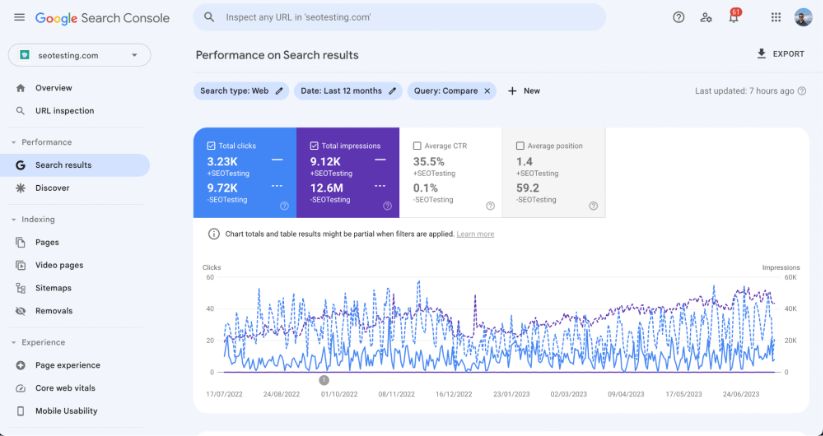This screenshot has width=823, height=436.
Task: Click the solid line legend for +SEOTesting impressions
Action: pos(380,159)
